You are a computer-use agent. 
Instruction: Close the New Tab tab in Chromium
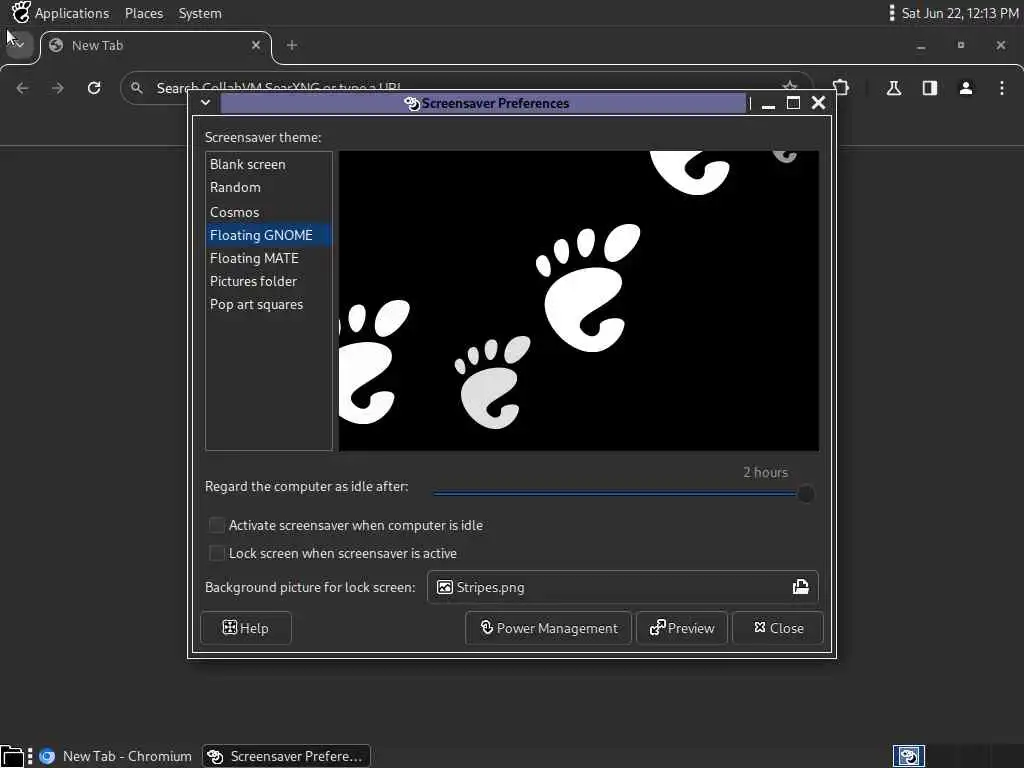pyautogui.click(x=256, y=45)
